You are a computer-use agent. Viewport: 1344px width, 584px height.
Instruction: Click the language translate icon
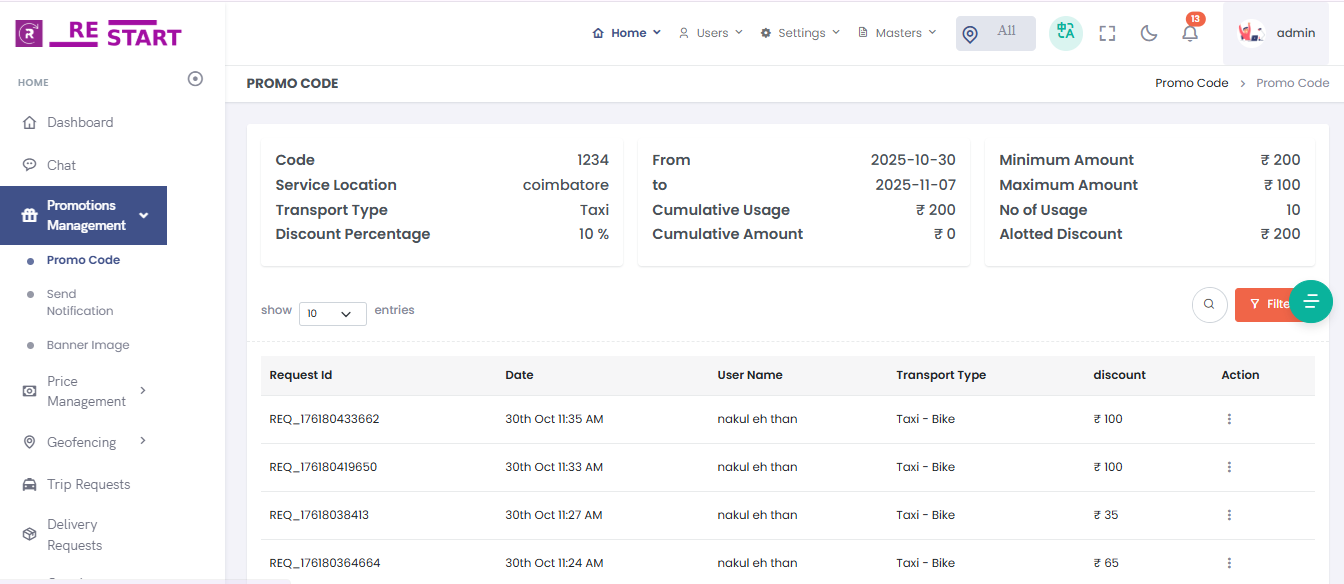pyautogui.click(x=1066, y=33)
